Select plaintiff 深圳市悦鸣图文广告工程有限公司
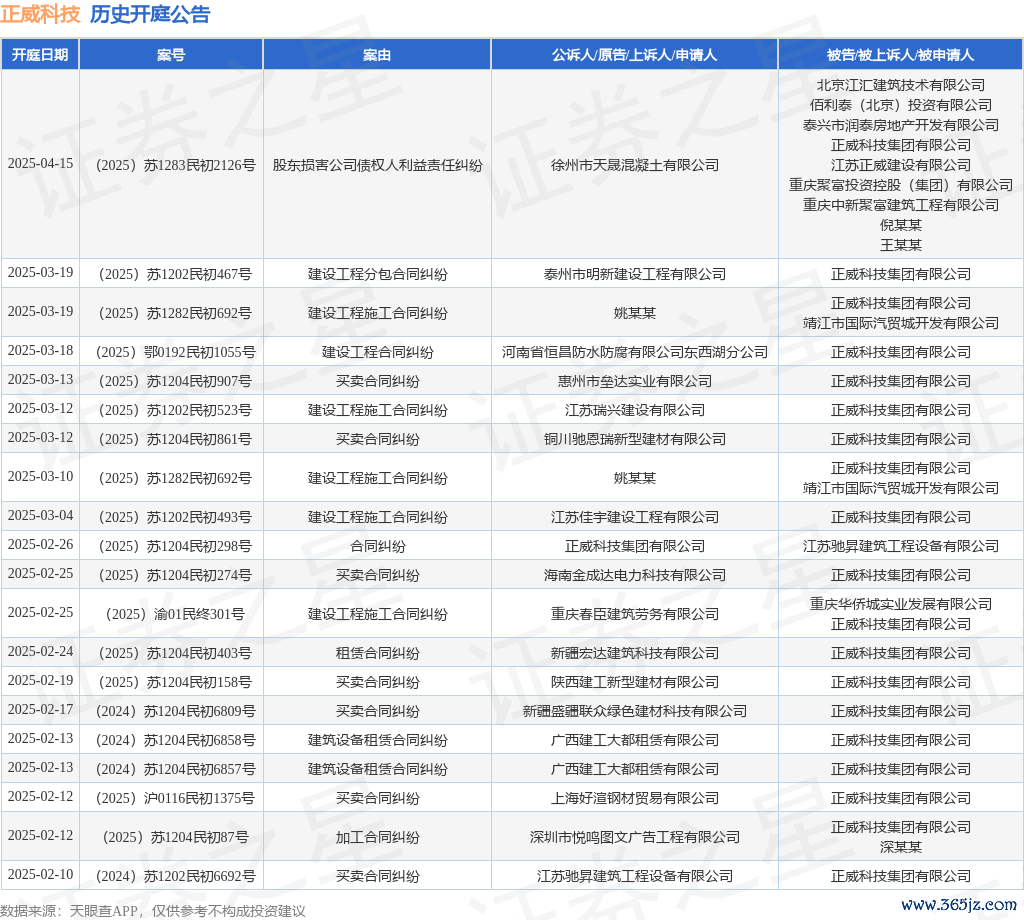 [635, 838]
